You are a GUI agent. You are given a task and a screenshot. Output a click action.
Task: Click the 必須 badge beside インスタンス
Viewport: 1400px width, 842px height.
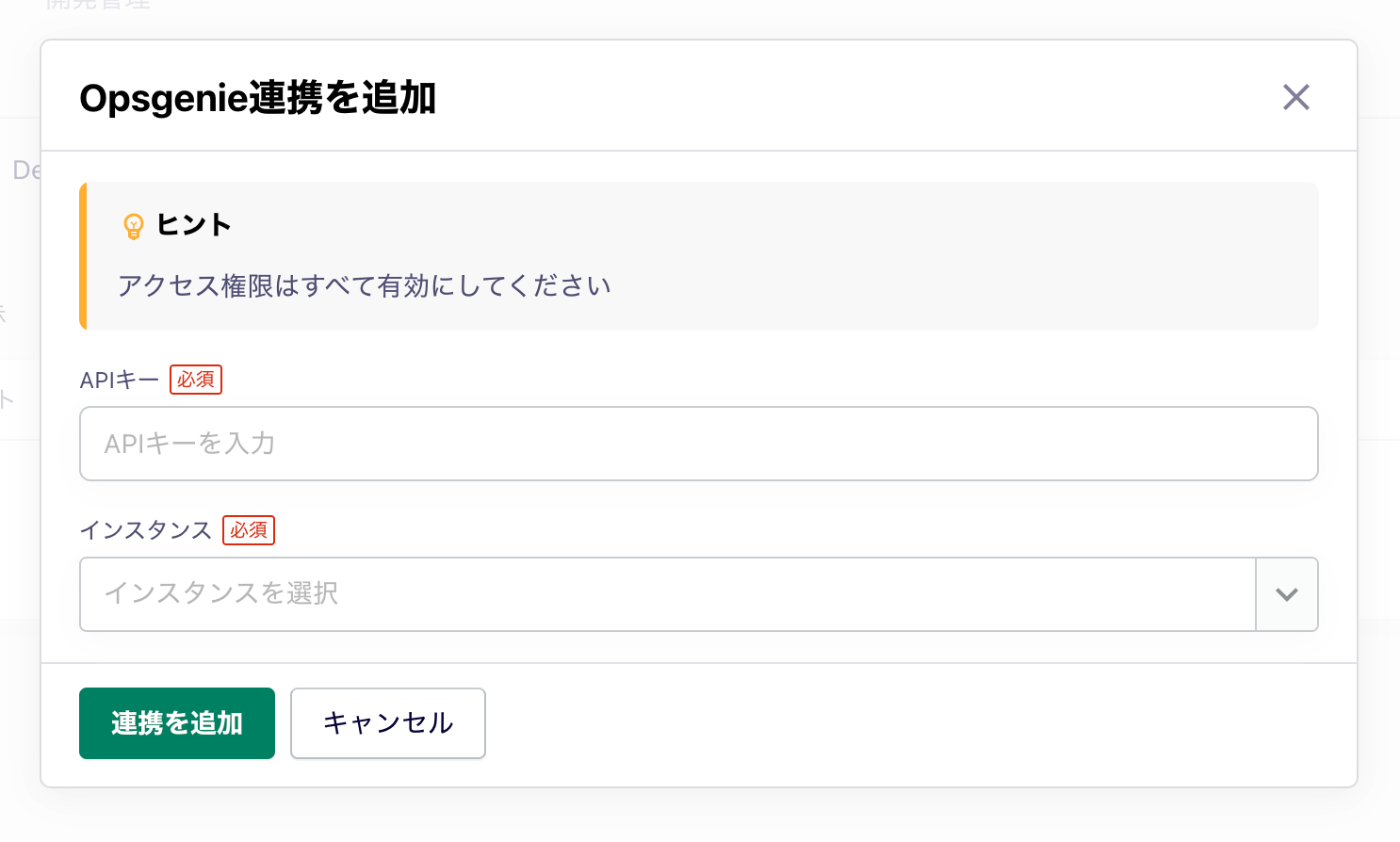(249, 530)
